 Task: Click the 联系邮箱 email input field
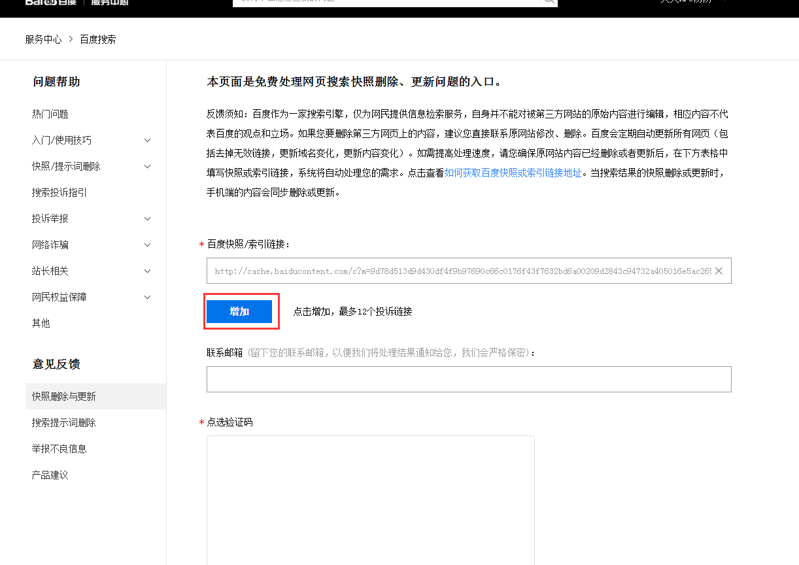pos(469,379)
